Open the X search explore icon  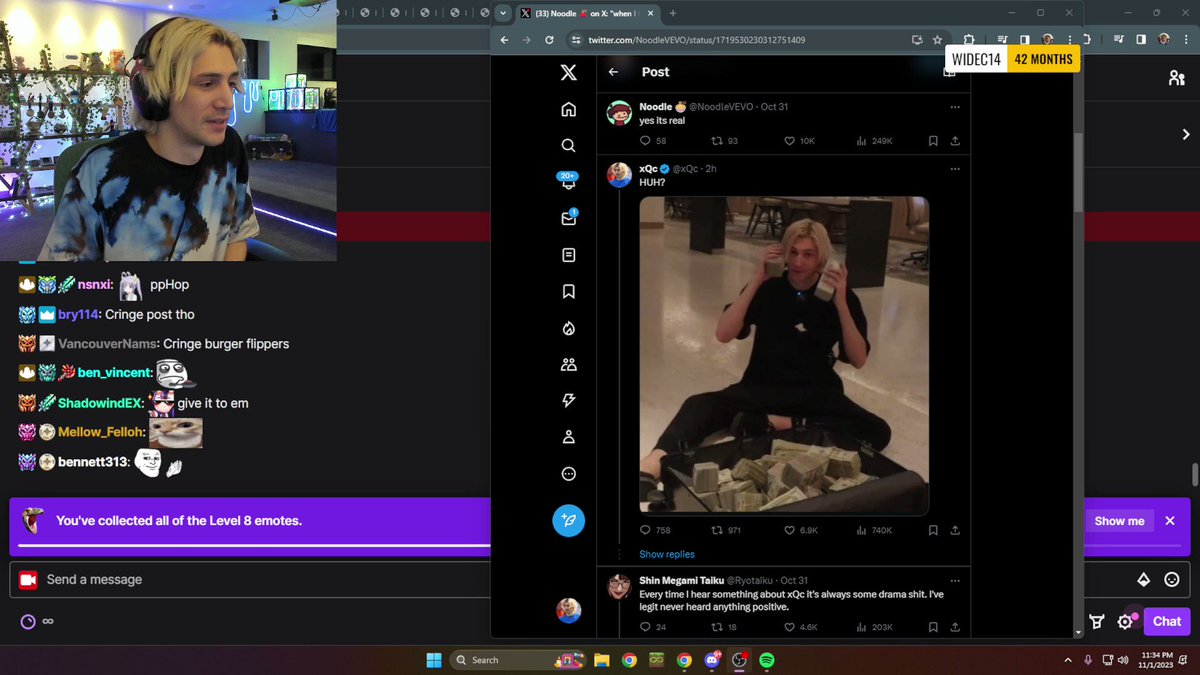pos(568,145)
